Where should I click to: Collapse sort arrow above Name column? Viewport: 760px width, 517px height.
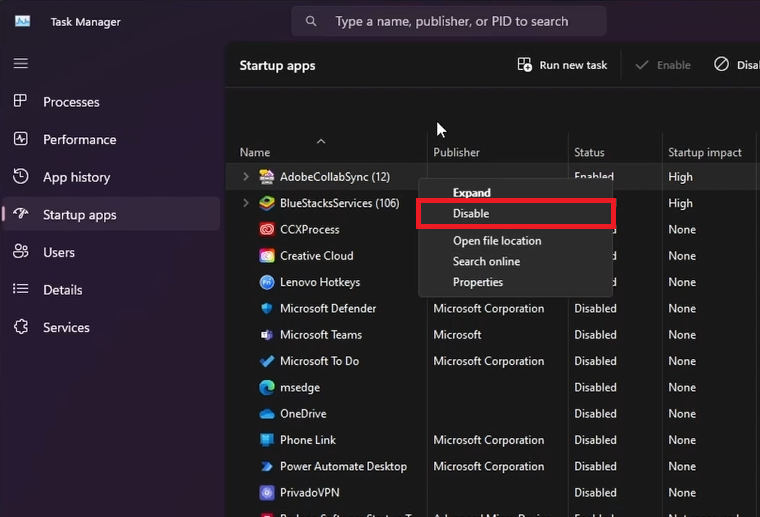[x=321, y=141]
